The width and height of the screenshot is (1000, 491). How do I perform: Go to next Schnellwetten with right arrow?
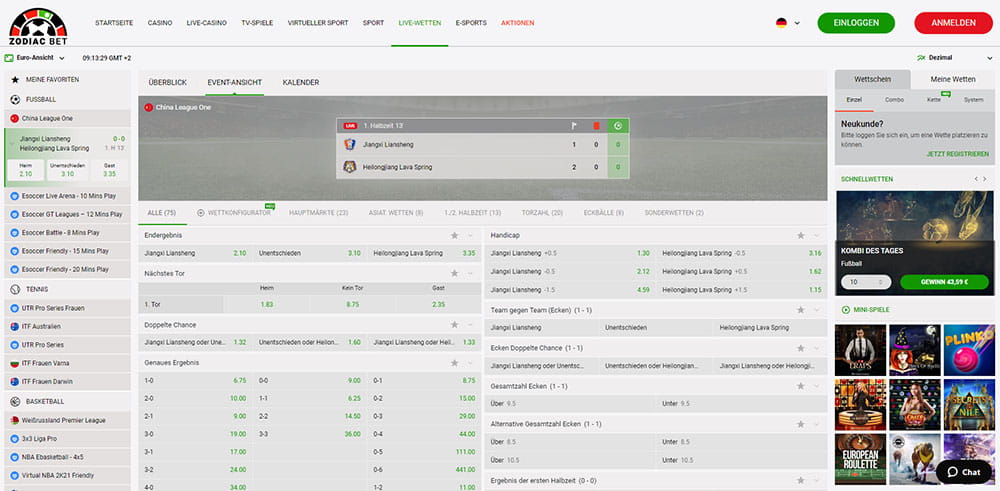985,179
